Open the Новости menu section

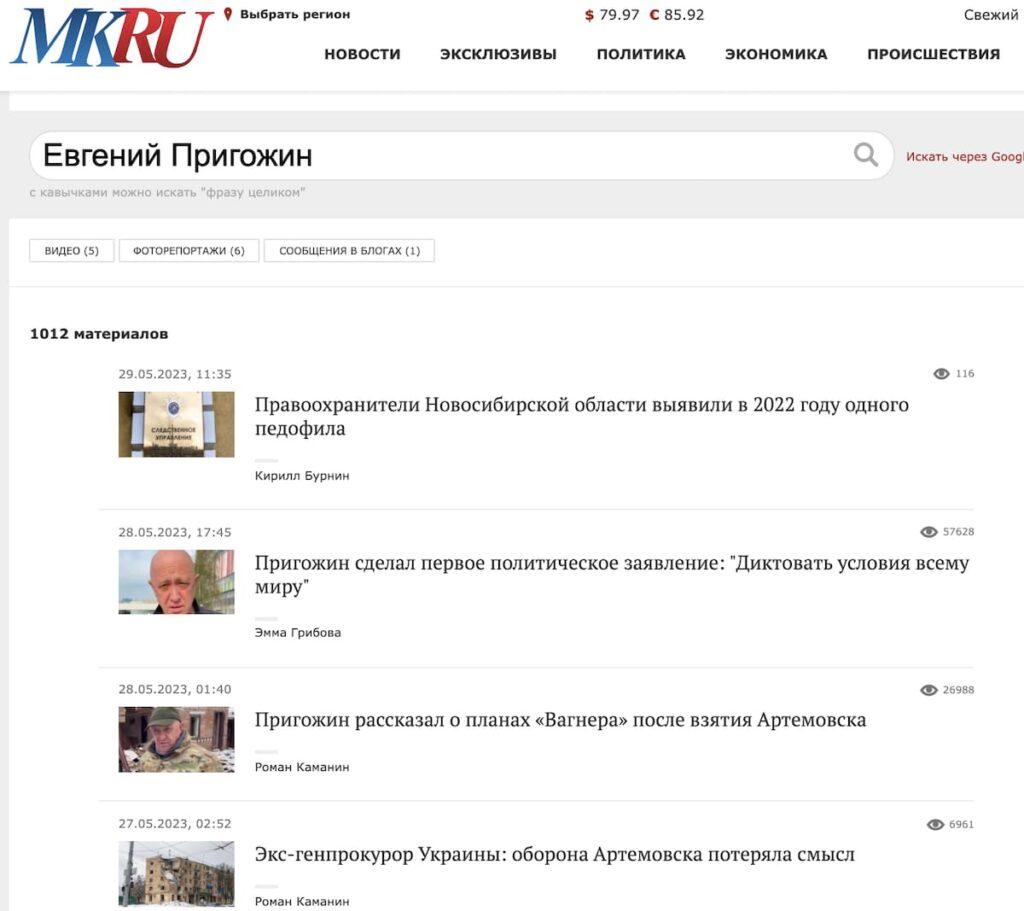[x=362, y=54]
